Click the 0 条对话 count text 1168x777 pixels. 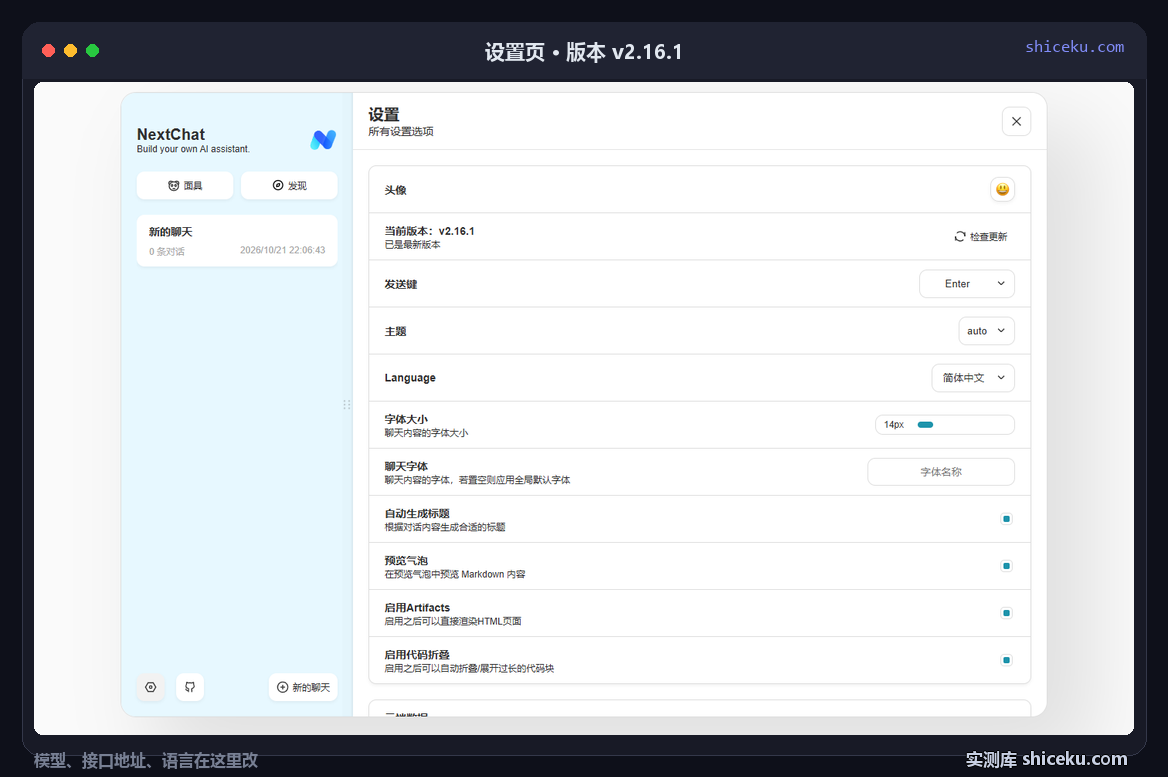(167, 252)
